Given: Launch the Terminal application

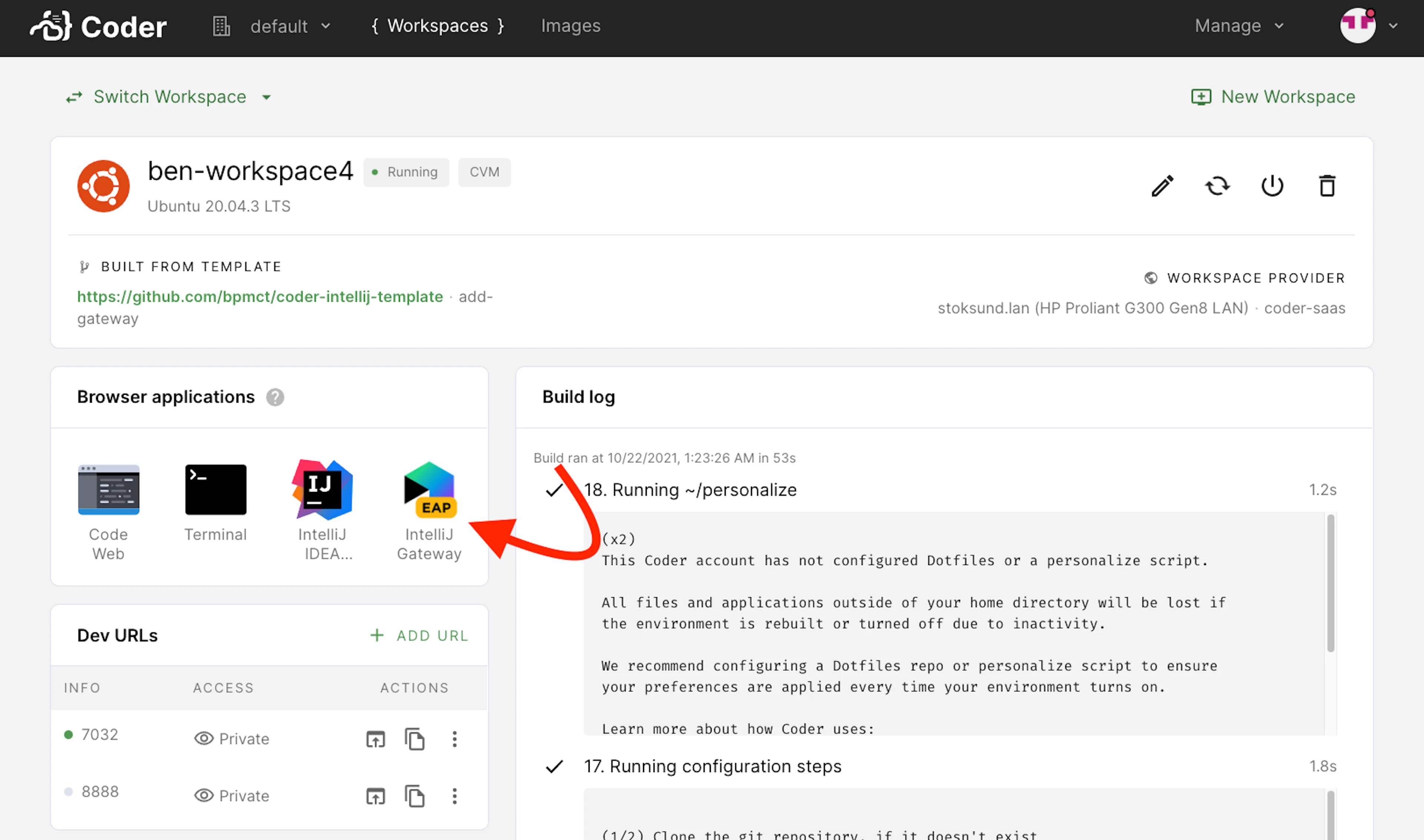Looking at the screenshot, I should tap(215, 503).
